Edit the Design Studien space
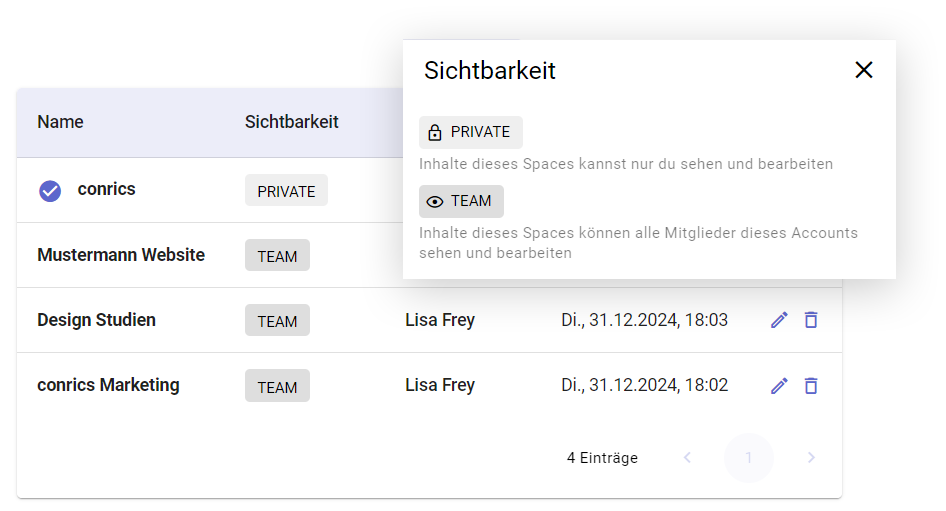This screenshot has height=511, width=946. point(779,320)
